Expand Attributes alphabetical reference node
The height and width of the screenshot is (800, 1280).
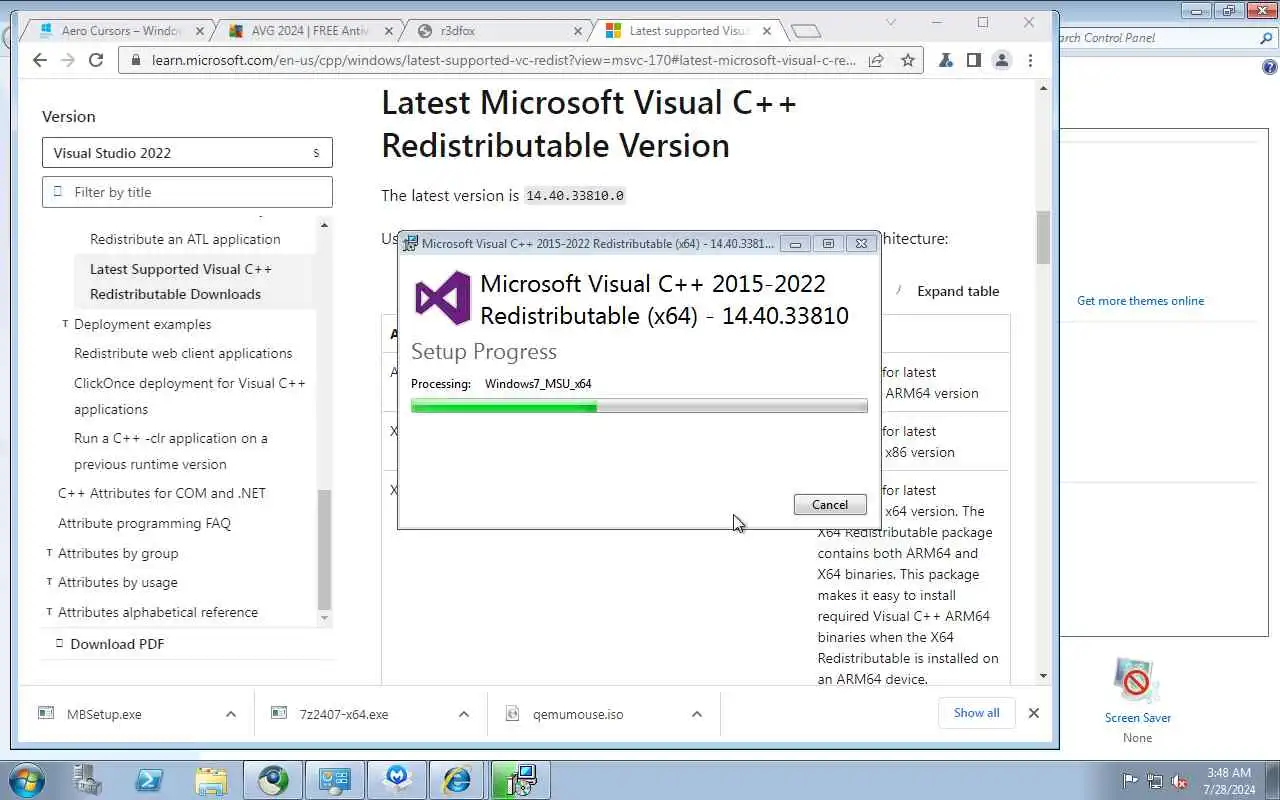[x=49, y=612]
